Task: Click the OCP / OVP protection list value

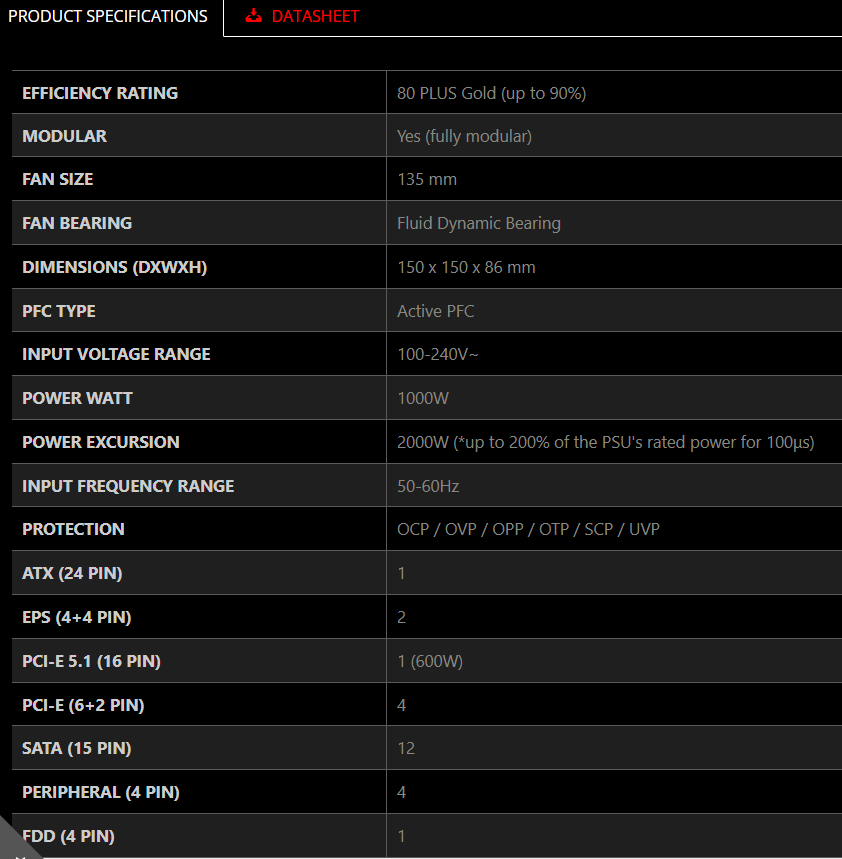Action: [x=528, y=529]
